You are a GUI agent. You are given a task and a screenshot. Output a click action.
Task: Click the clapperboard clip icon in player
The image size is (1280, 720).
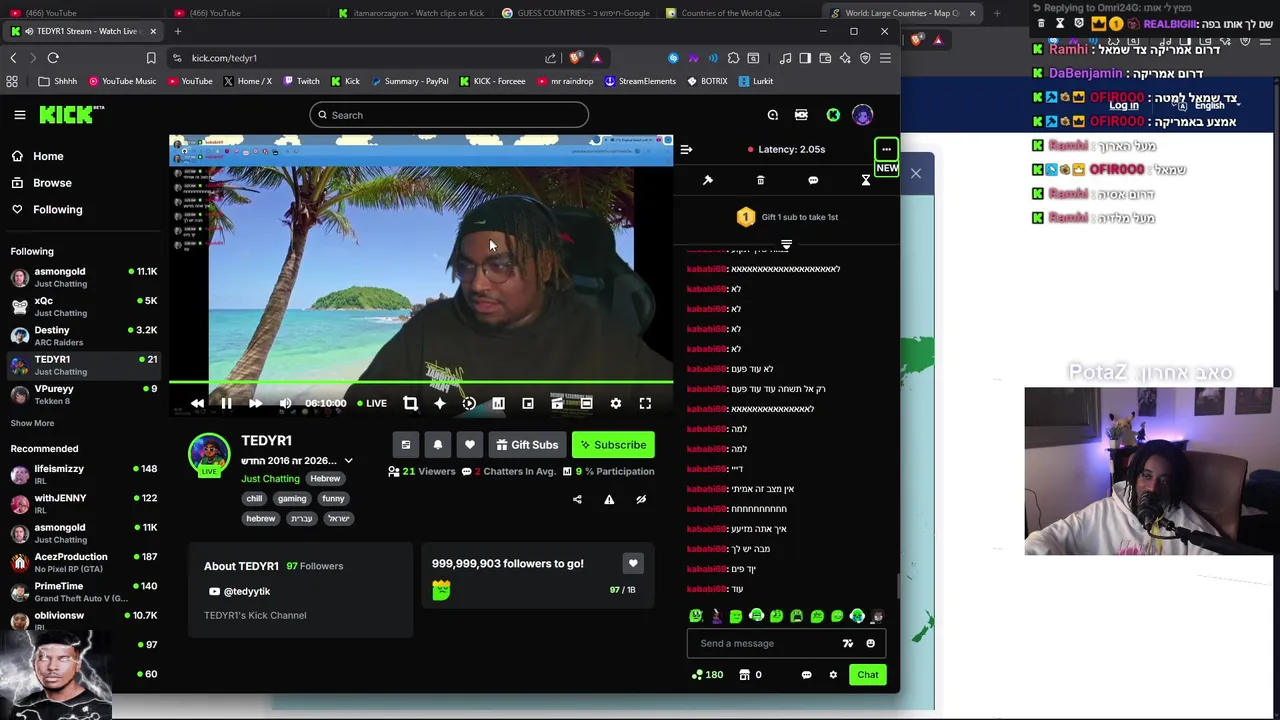click(557, 403)
